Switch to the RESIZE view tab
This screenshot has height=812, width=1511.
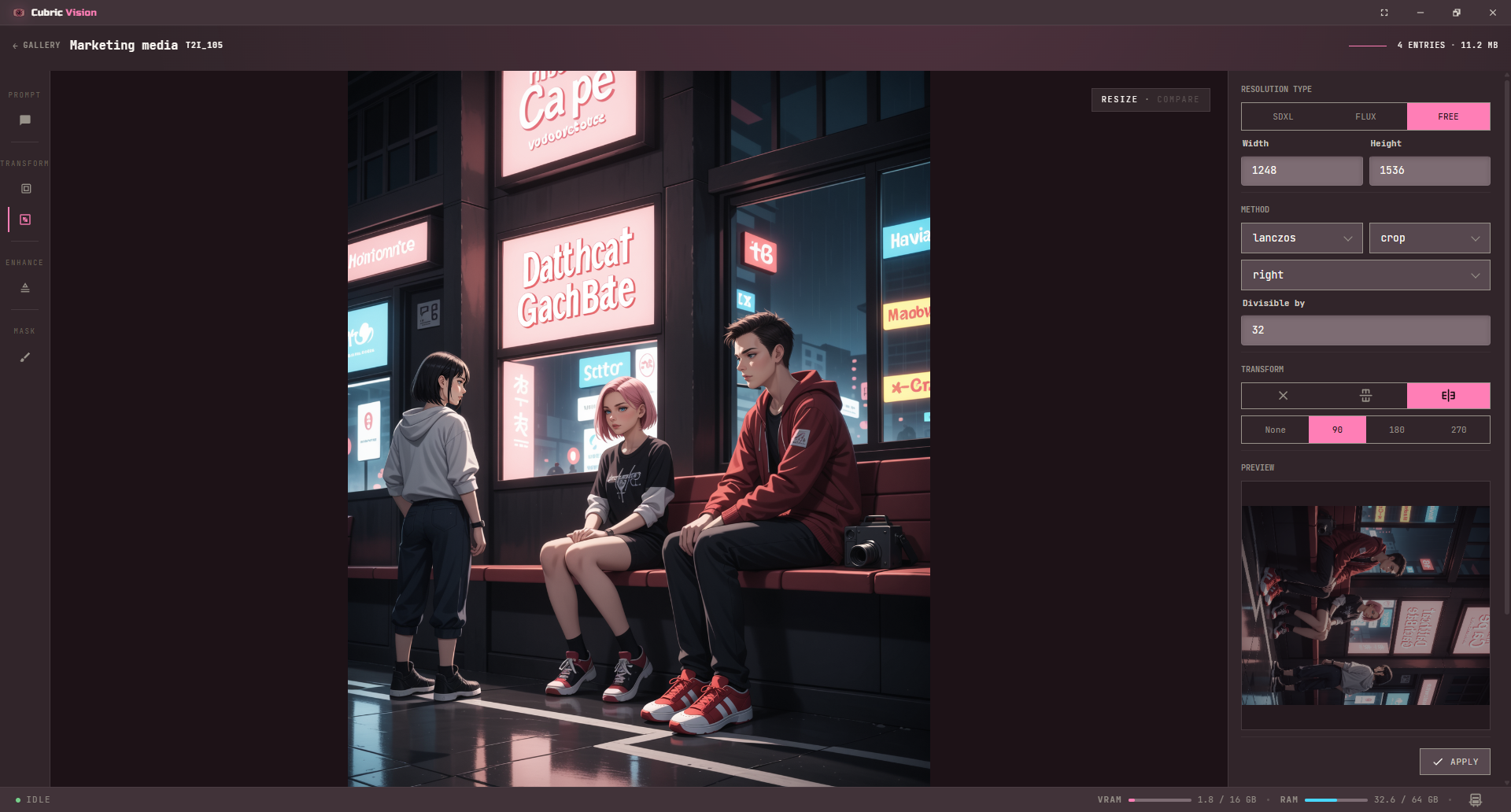tap(1119, 100)
